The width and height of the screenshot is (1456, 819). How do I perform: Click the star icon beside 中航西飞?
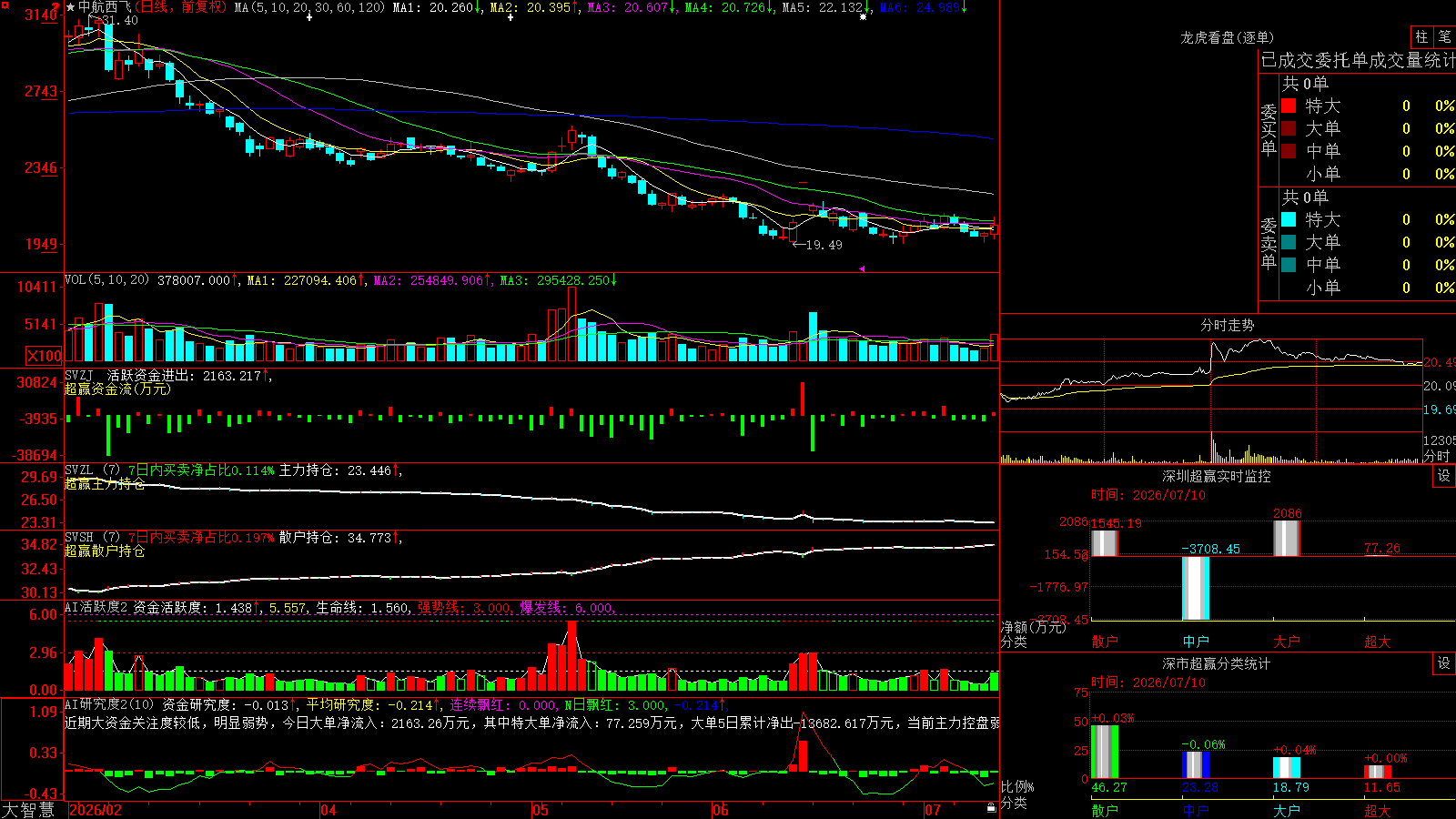(x=70, y=7)
